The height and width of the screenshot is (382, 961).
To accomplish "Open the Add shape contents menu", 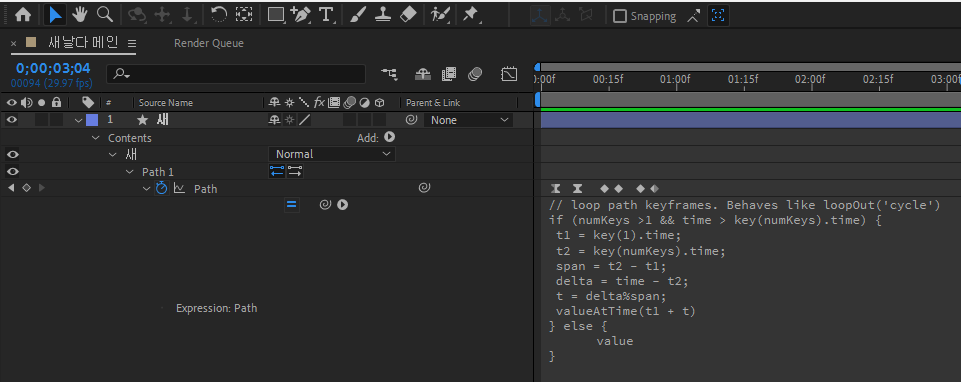I will [389, 137].
